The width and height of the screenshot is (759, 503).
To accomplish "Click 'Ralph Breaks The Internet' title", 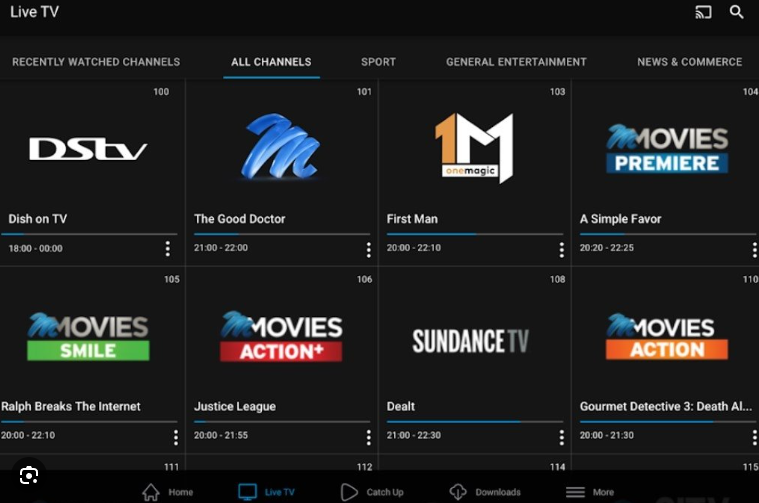I will click(71, 406).
